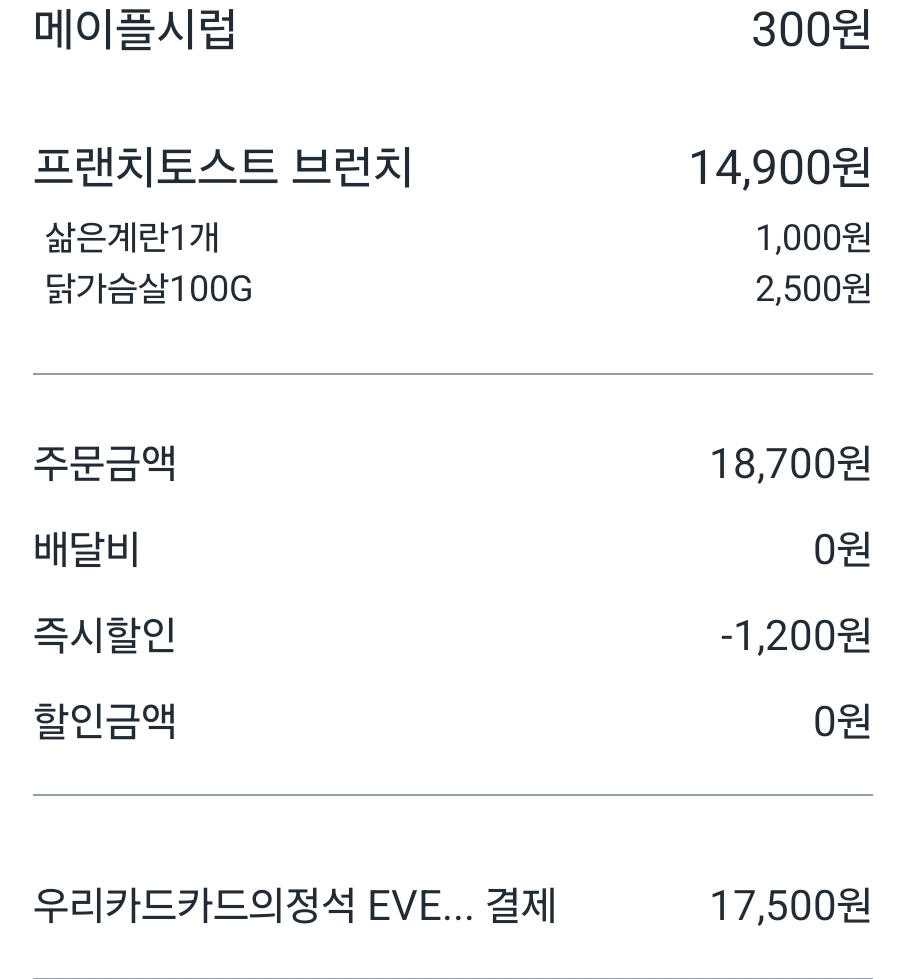Tap the 배달비 label
The image size is (904, 979).
[86, 550]
